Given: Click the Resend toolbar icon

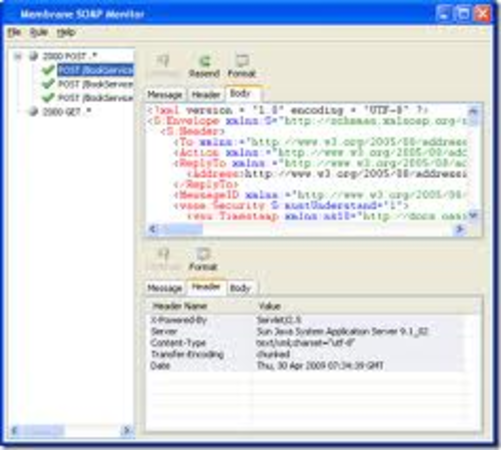Looking at the screenshot, I should (x=204, y=61).
